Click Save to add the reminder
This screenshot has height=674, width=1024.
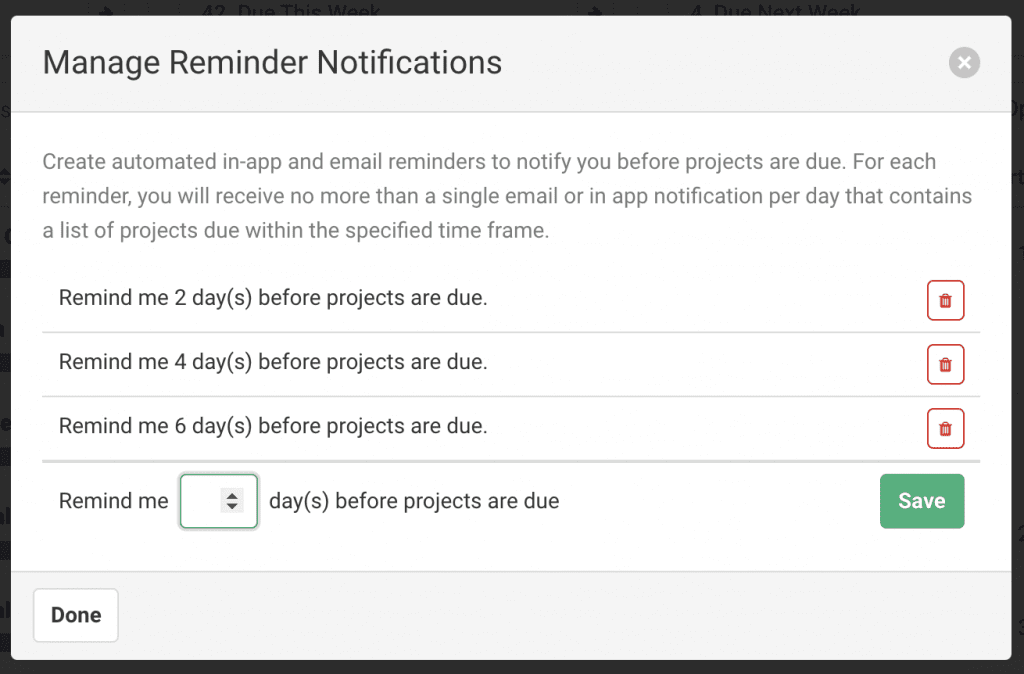[x=921, y=501]
